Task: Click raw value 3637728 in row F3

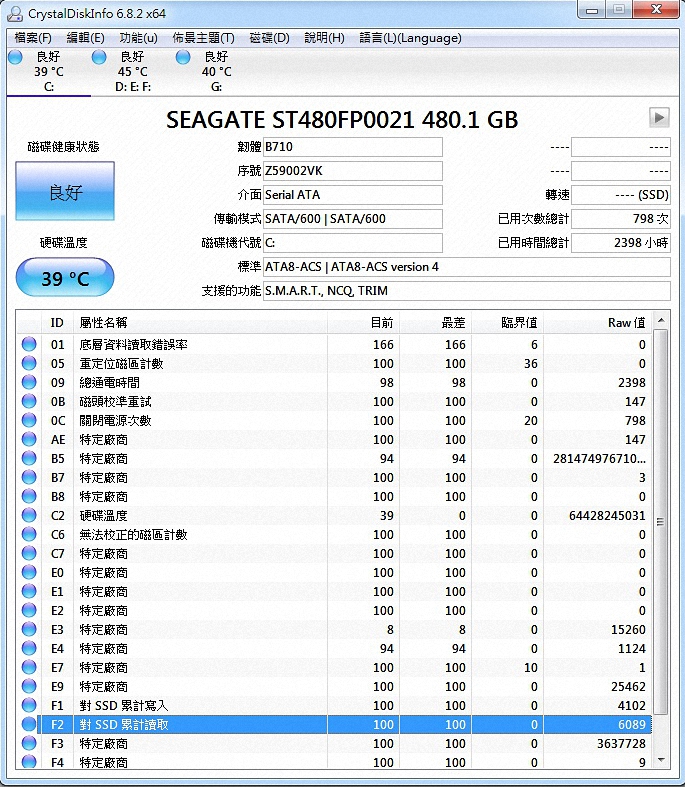Action: (621, 743)
